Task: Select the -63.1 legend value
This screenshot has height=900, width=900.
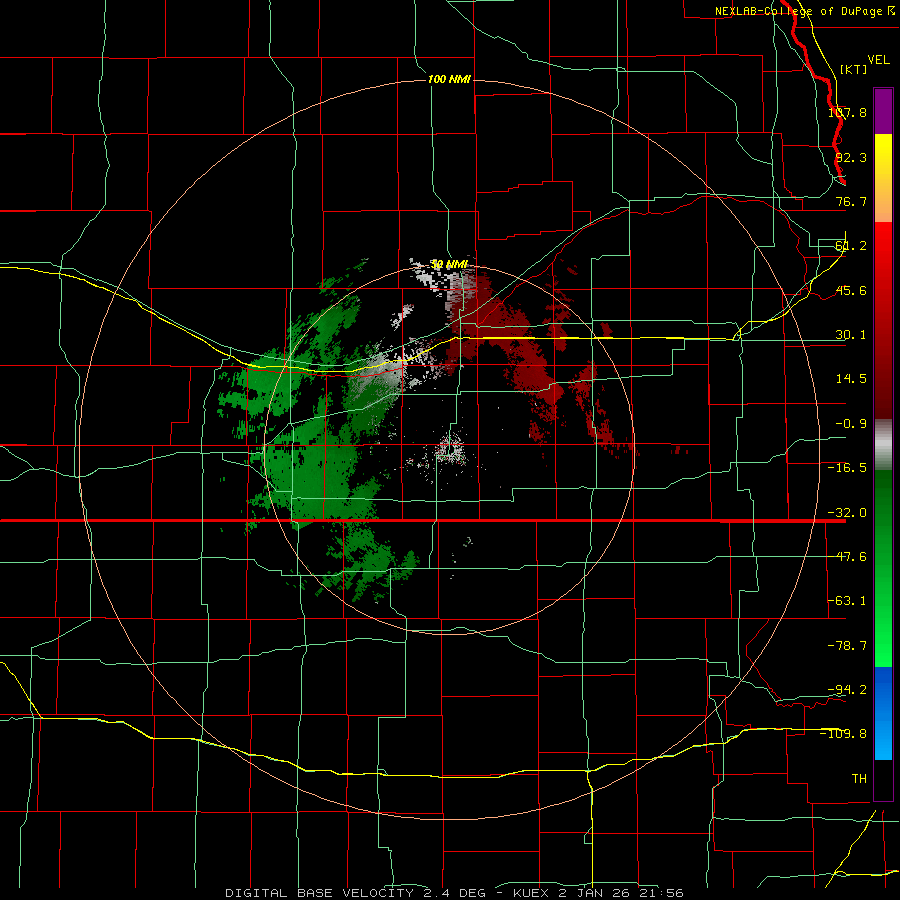Action: 847,601
